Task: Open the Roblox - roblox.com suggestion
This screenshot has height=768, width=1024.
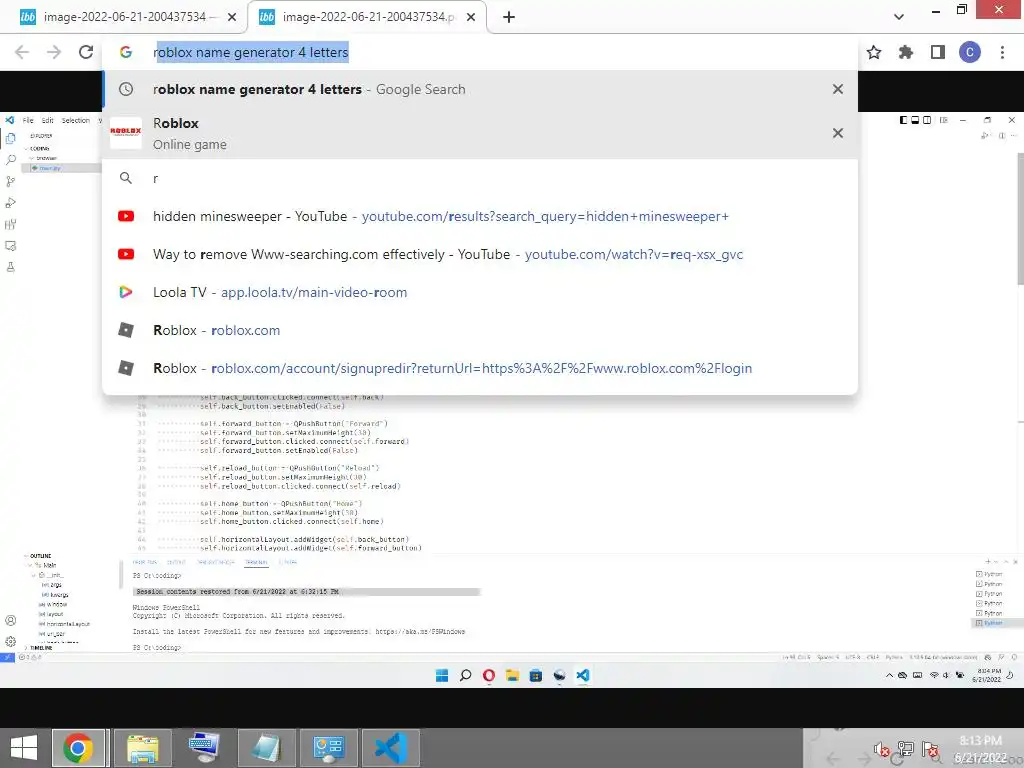Action: coord(480,330)
